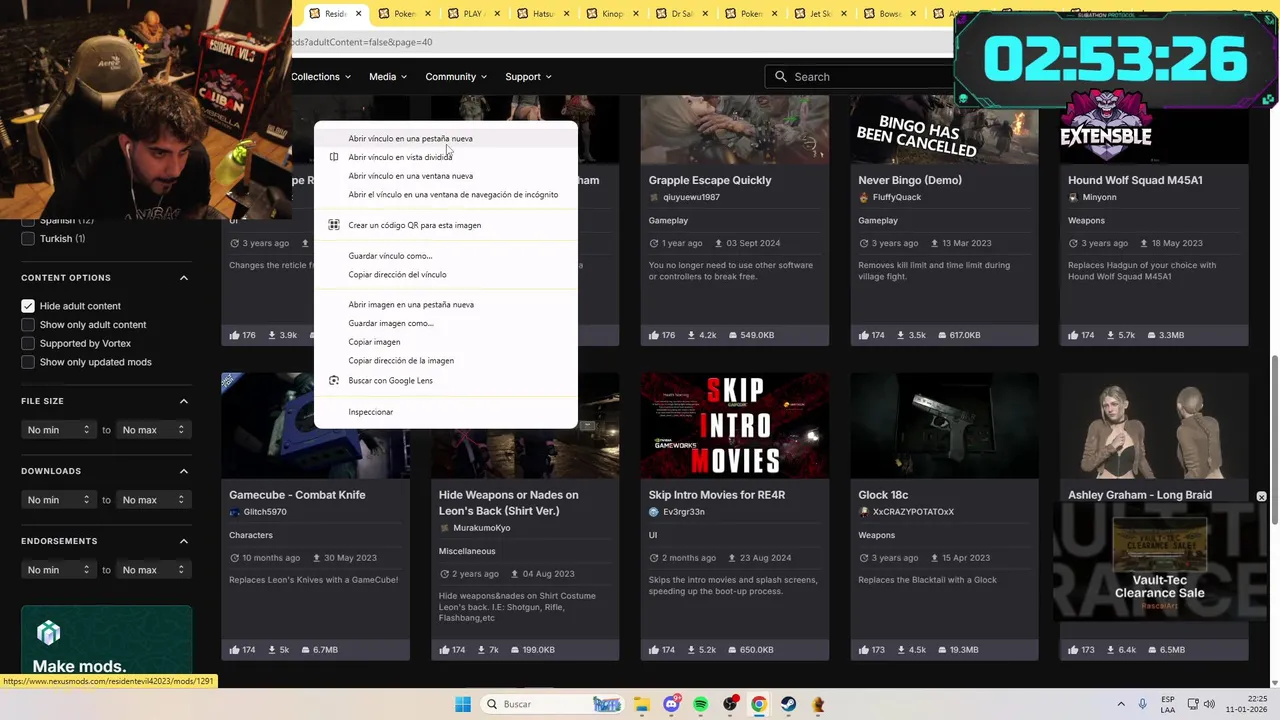The image size is (1280, 720).
Task: Click the Nexus Mods Search field
Action: pos(860,77)
